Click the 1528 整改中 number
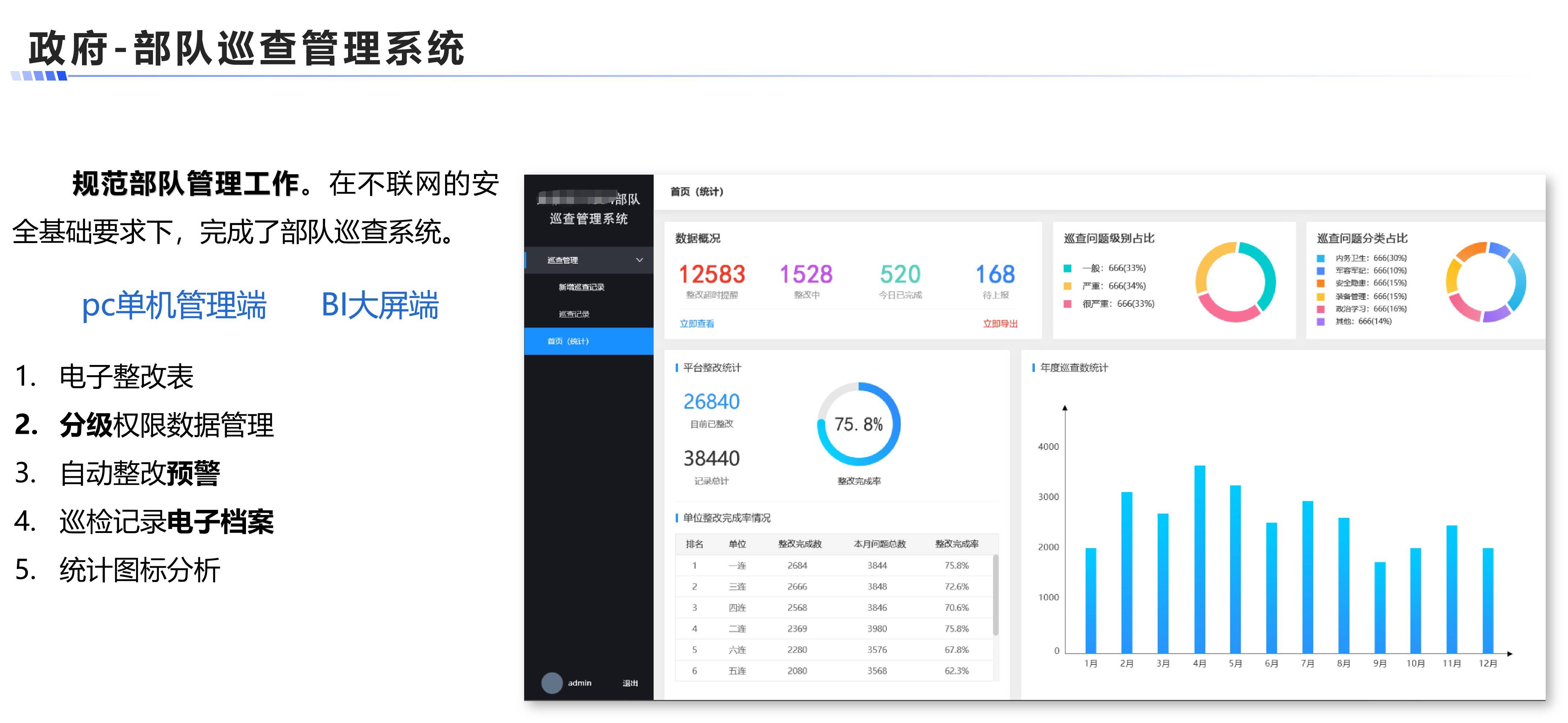 [806, 275]
